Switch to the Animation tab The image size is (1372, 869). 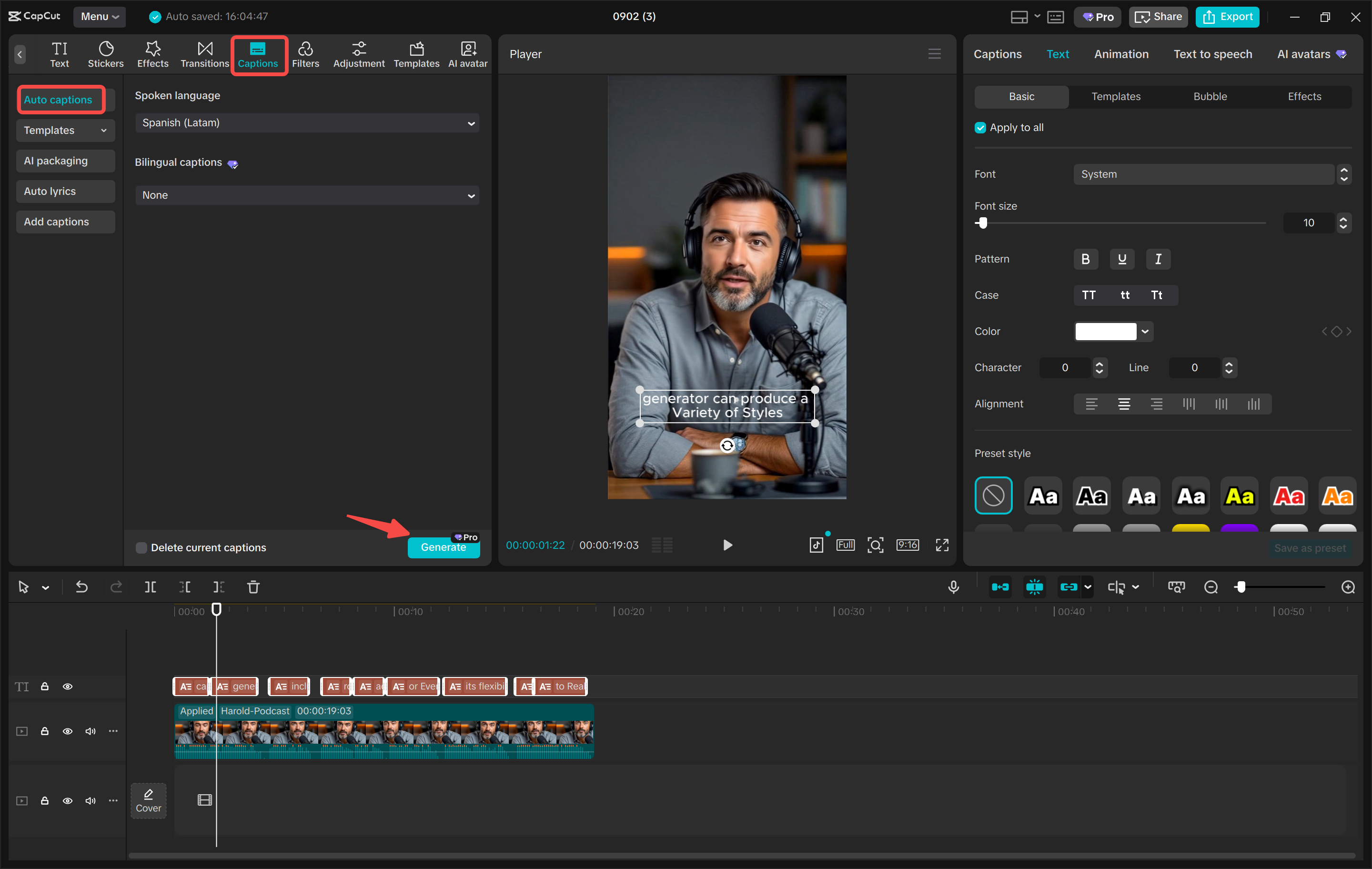(1121, 54)
